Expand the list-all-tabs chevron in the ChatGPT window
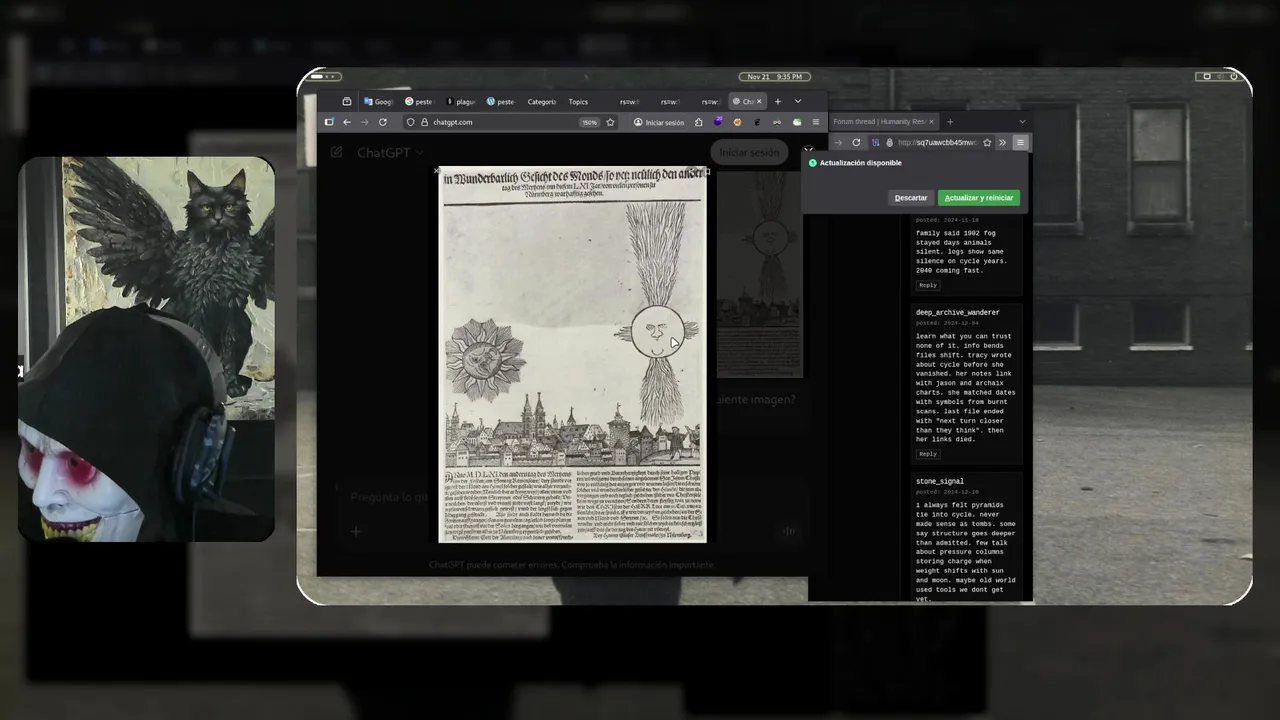The image size is (1280, 720). 797,101
